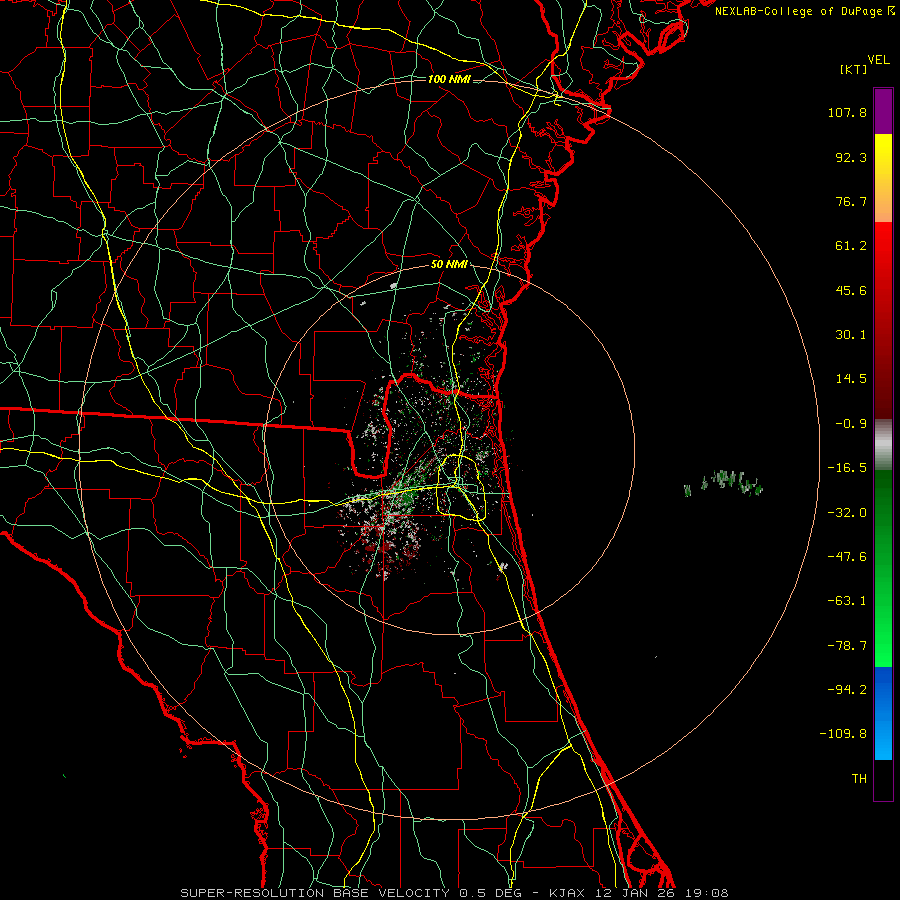Screen dimensions: 900x900
Task: Click the 100 NMI range ring label
Action: click(x=449, y=79)
